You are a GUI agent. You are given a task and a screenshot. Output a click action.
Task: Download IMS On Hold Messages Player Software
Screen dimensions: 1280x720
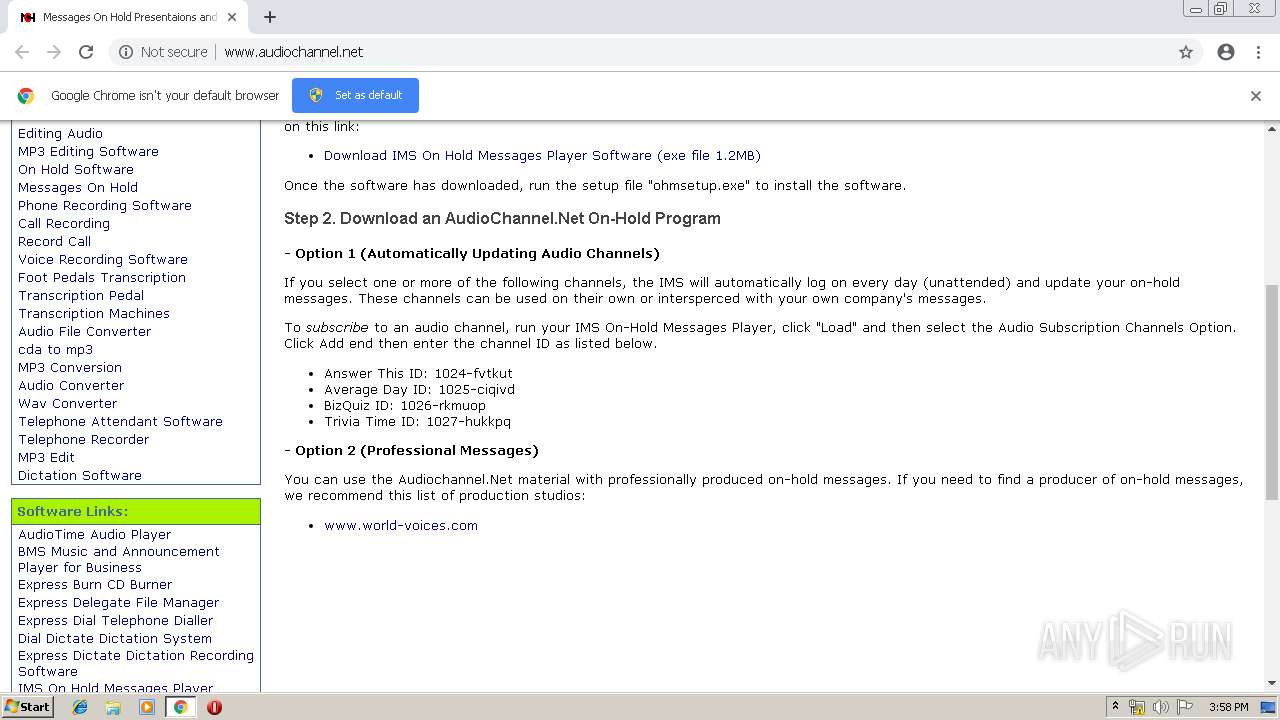542,155
